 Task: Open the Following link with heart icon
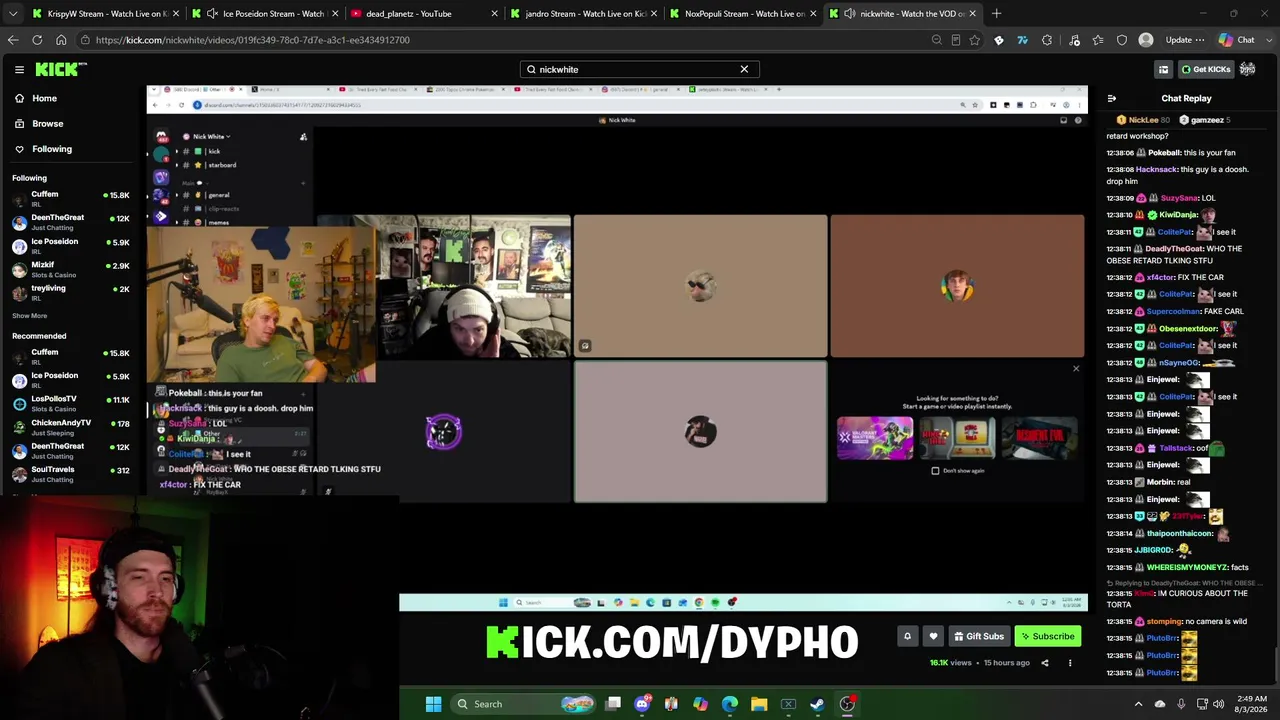[51, 149]
